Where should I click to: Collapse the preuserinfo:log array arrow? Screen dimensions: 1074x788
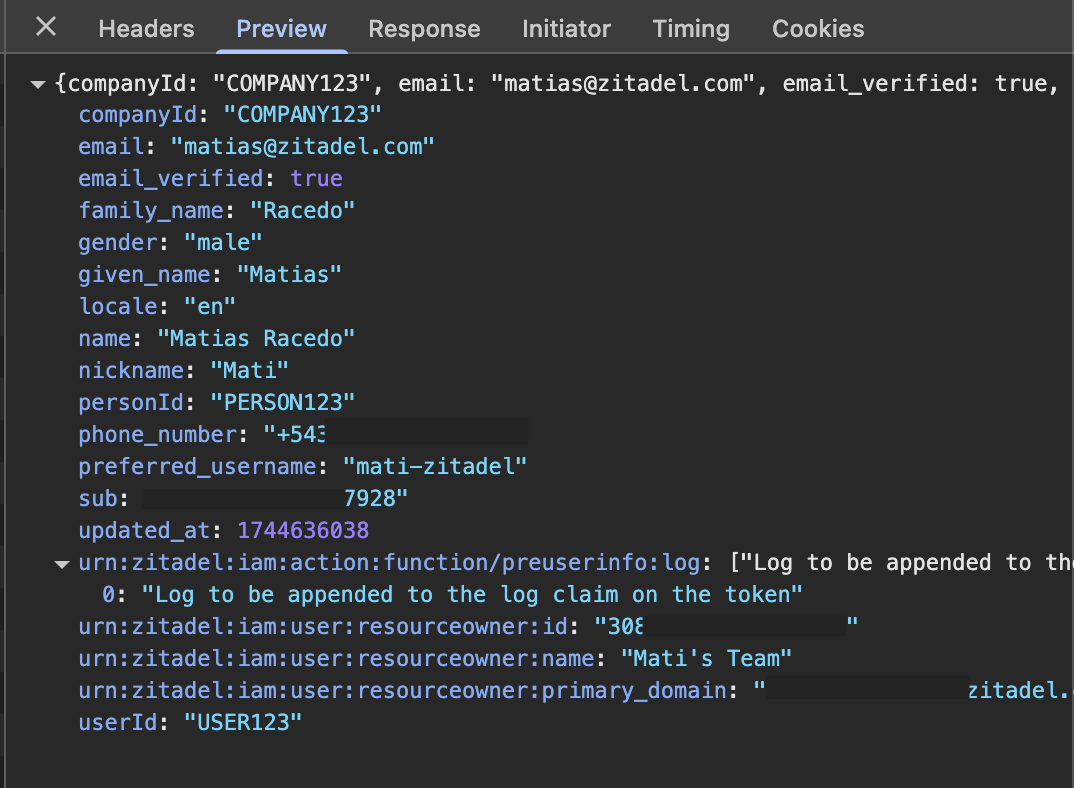pos(62,565)
